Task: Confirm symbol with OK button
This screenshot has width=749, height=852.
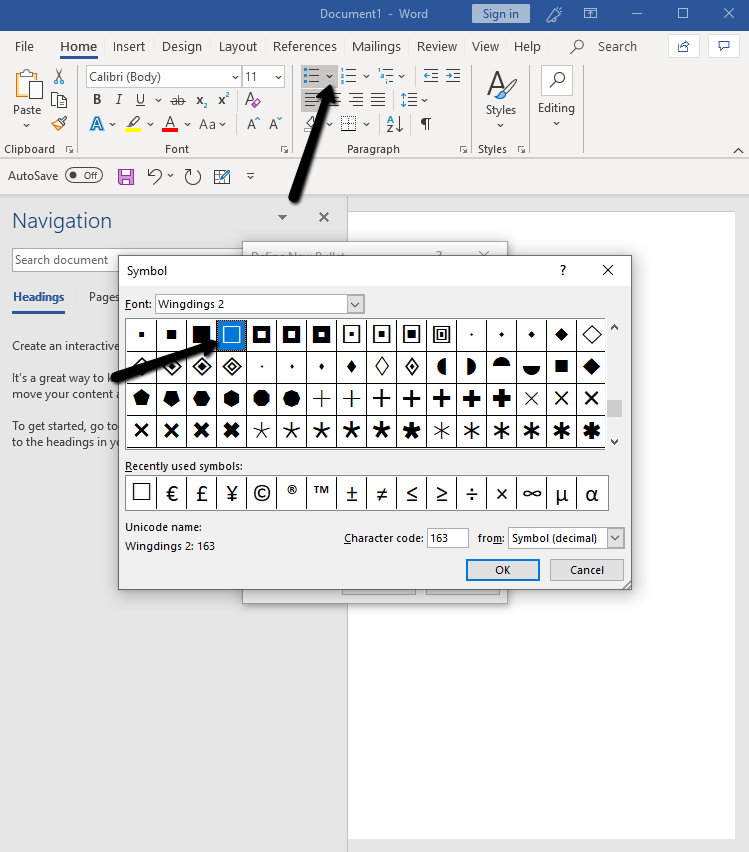Action: (503, 570)
